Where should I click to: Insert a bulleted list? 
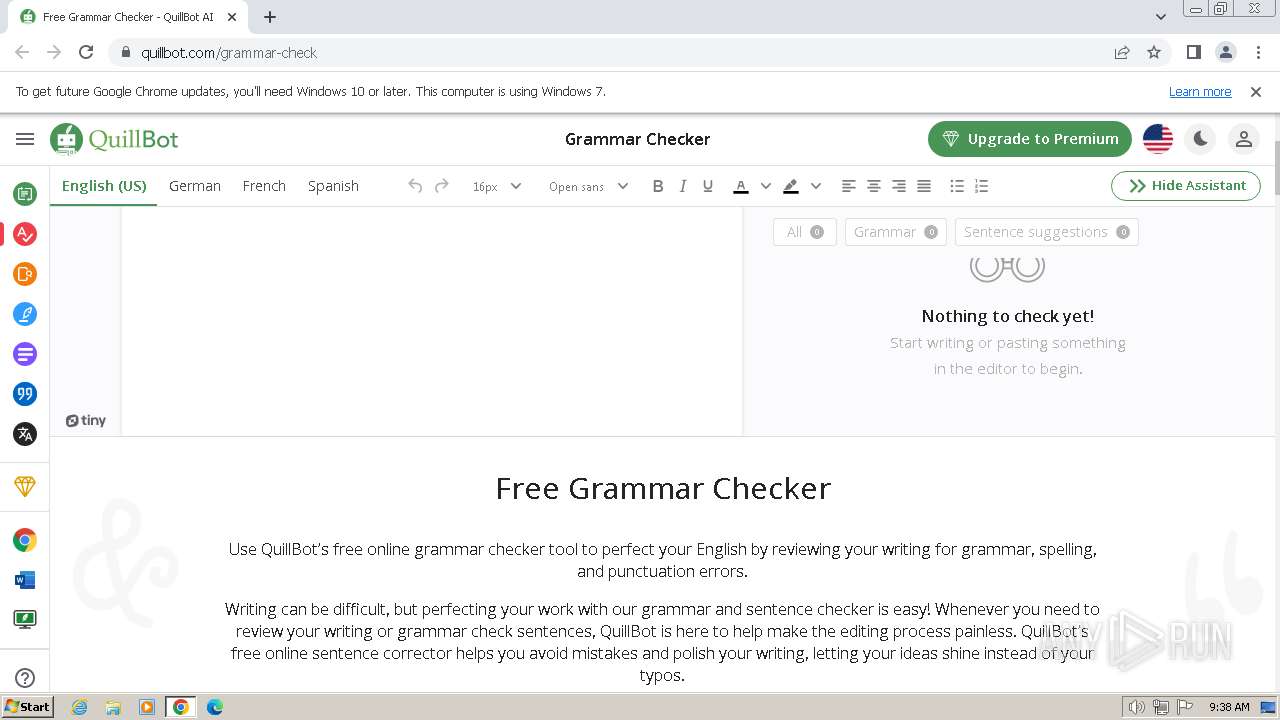pyautogui.click(x=957, y=186)
